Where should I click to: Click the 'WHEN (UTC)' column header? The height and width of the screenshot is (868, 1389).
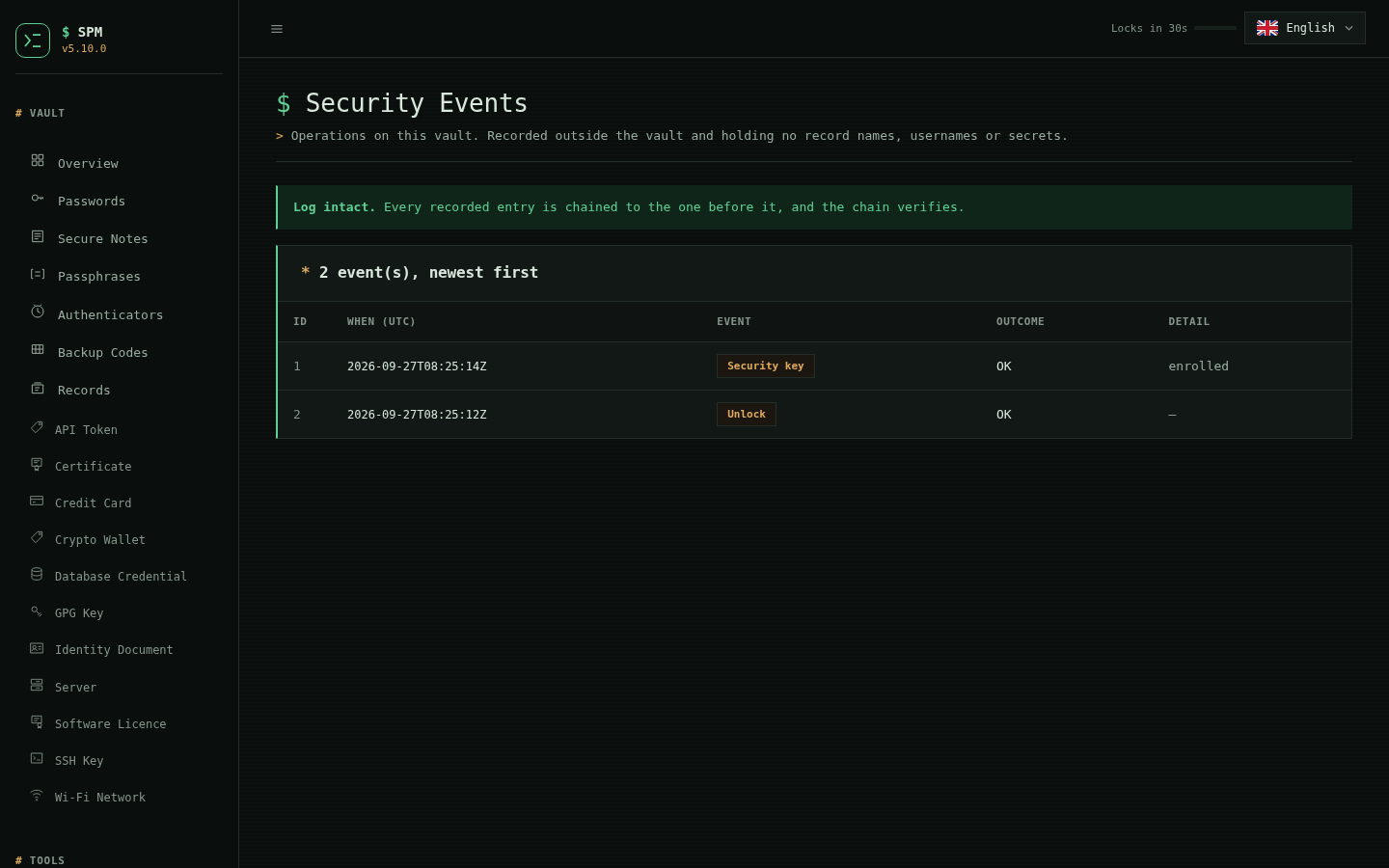point(381,321)
